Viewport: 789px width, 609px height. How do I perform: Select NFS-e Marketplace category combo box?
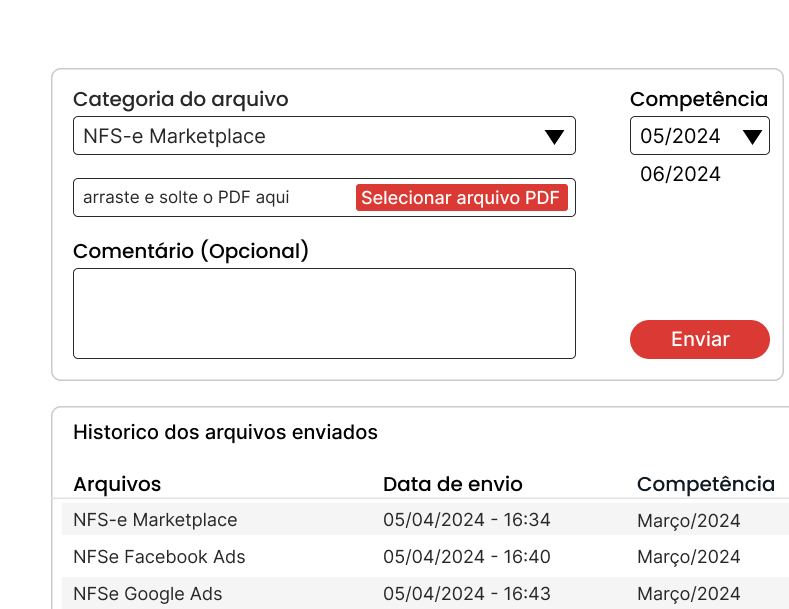pyautogui.click(x=324, y=136)
